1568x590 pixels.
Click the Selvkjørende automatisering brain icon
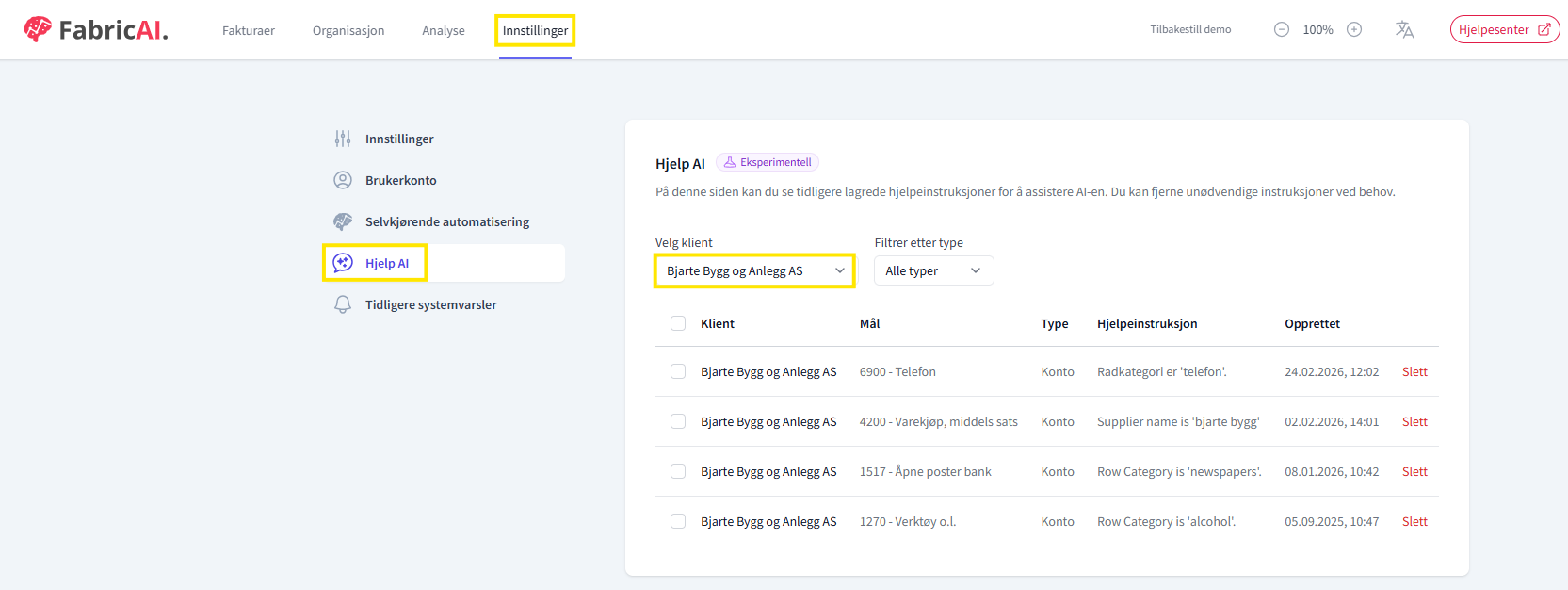click(343, 221)
